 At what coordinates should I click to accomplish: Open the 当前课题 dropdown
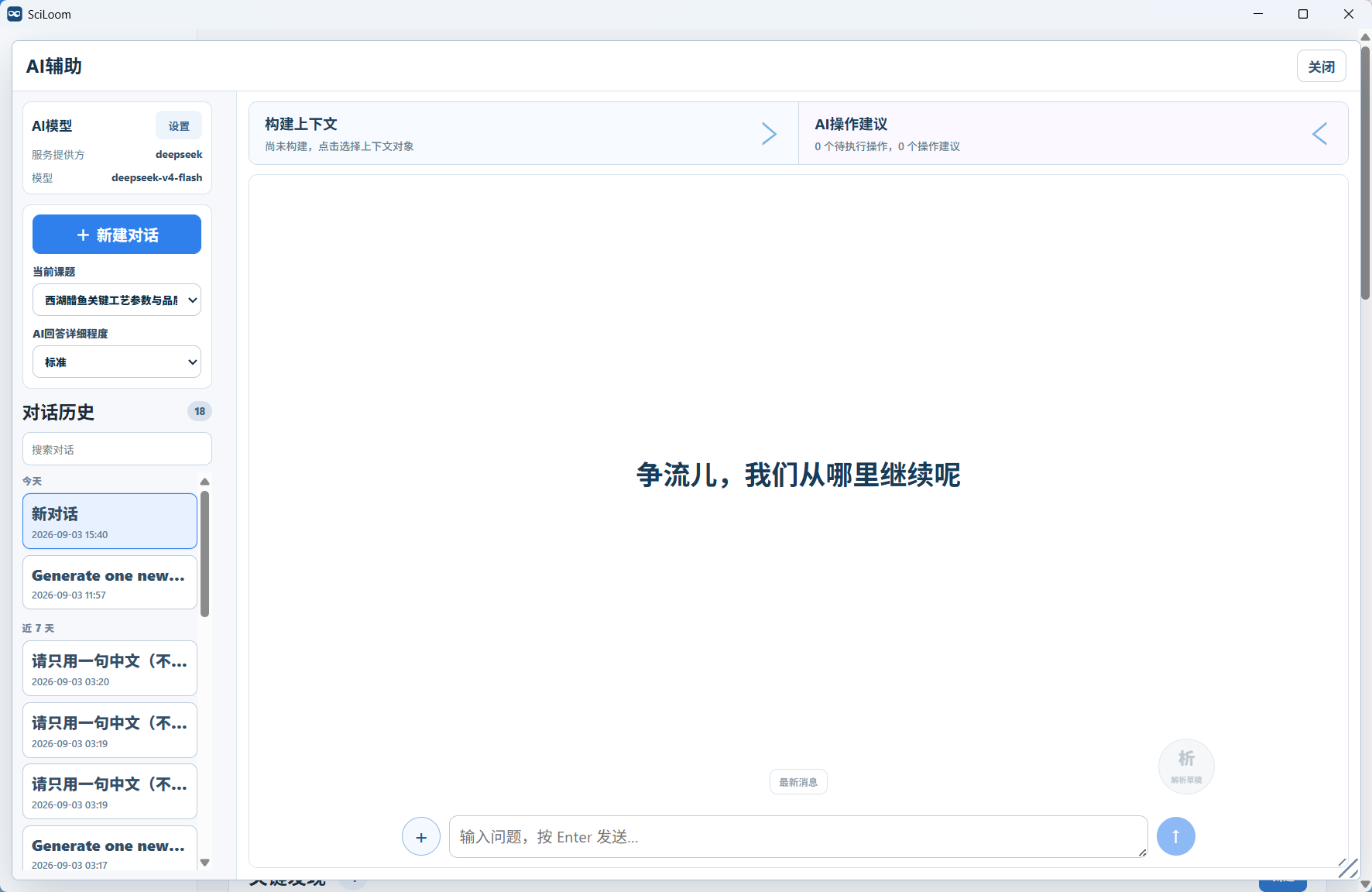pos(117,300)
